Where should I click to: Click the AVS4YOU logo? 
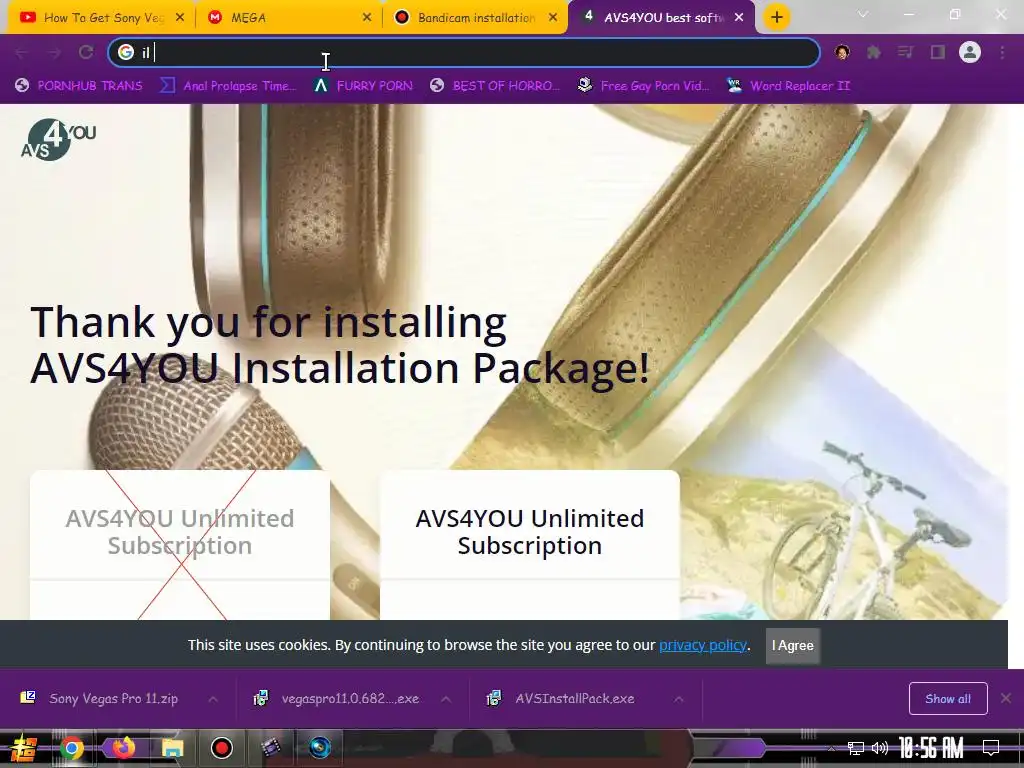point(58,139)
